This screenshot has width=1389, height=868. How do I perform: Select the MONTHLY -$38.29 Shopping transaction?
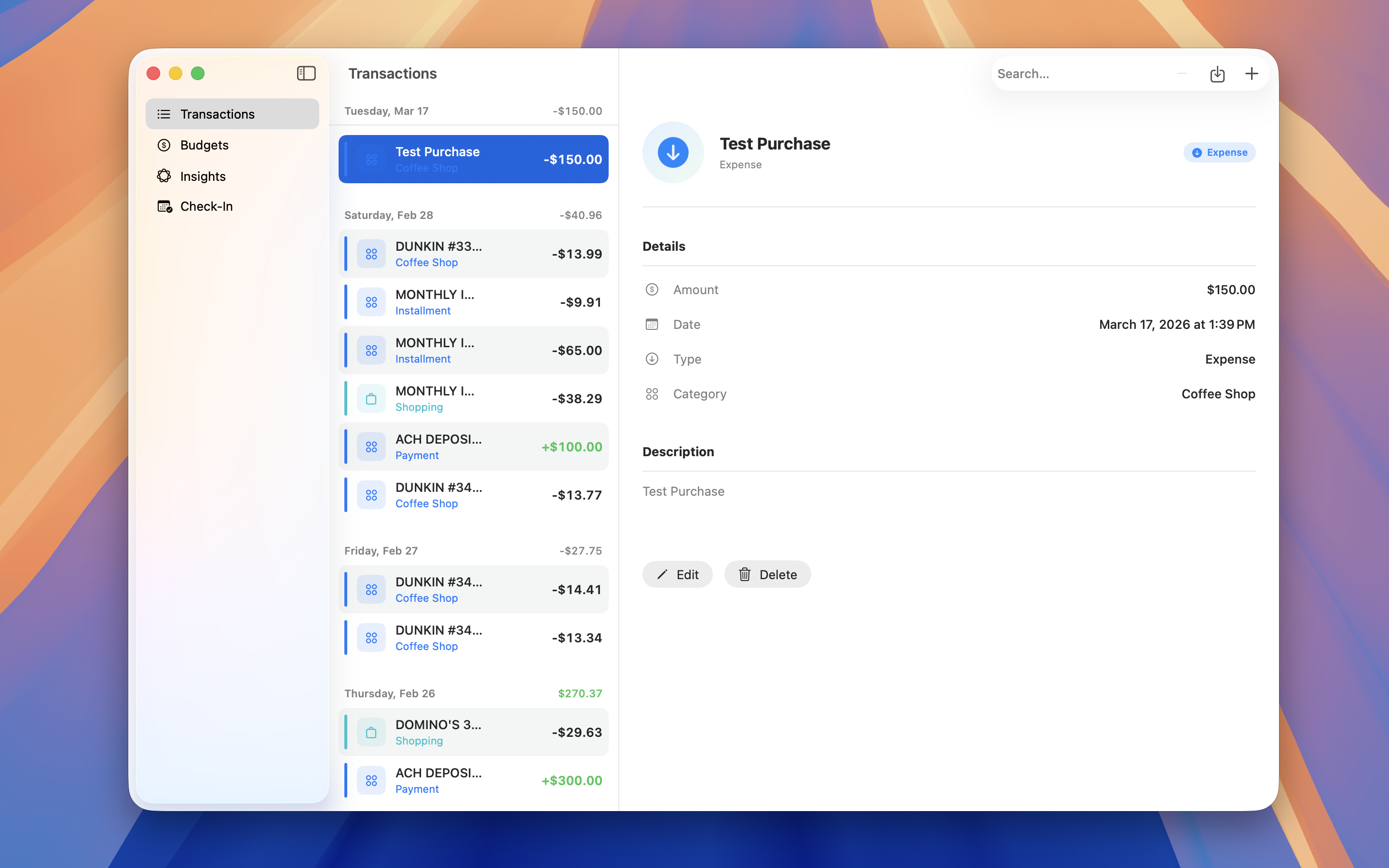pos(473,398)
